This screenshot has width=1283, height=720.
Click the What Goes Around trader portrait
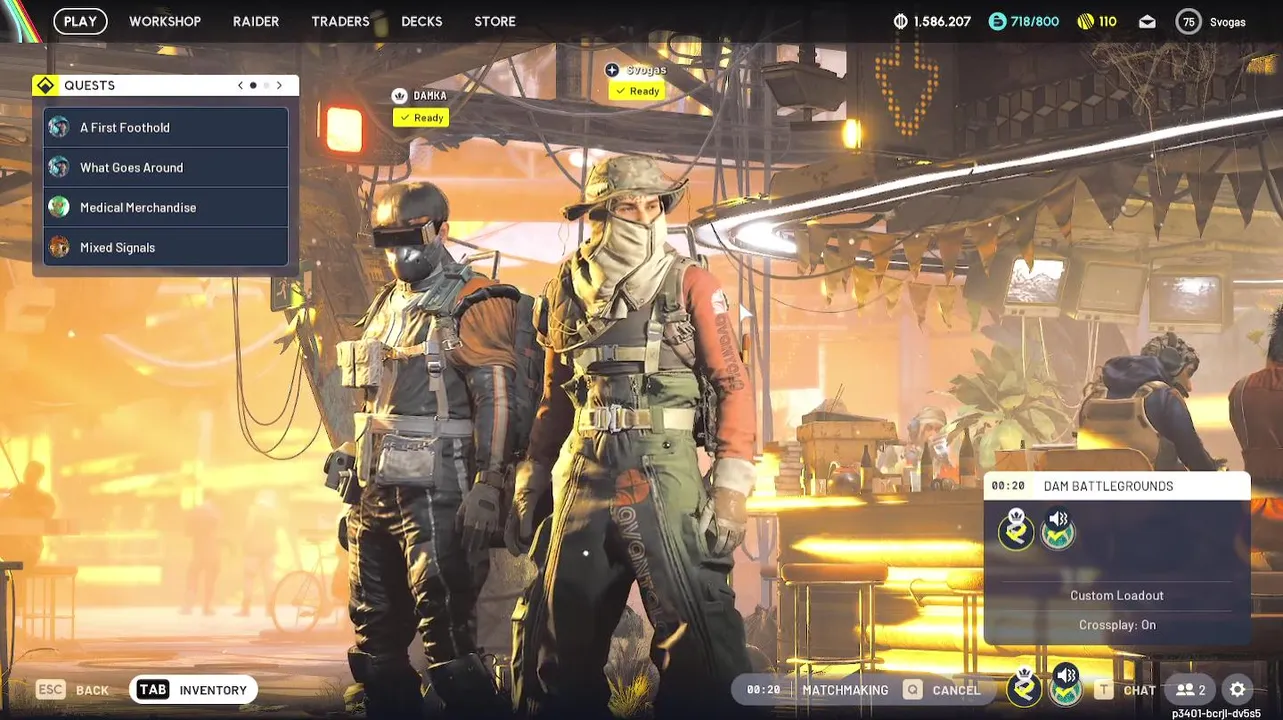(59, 167)
